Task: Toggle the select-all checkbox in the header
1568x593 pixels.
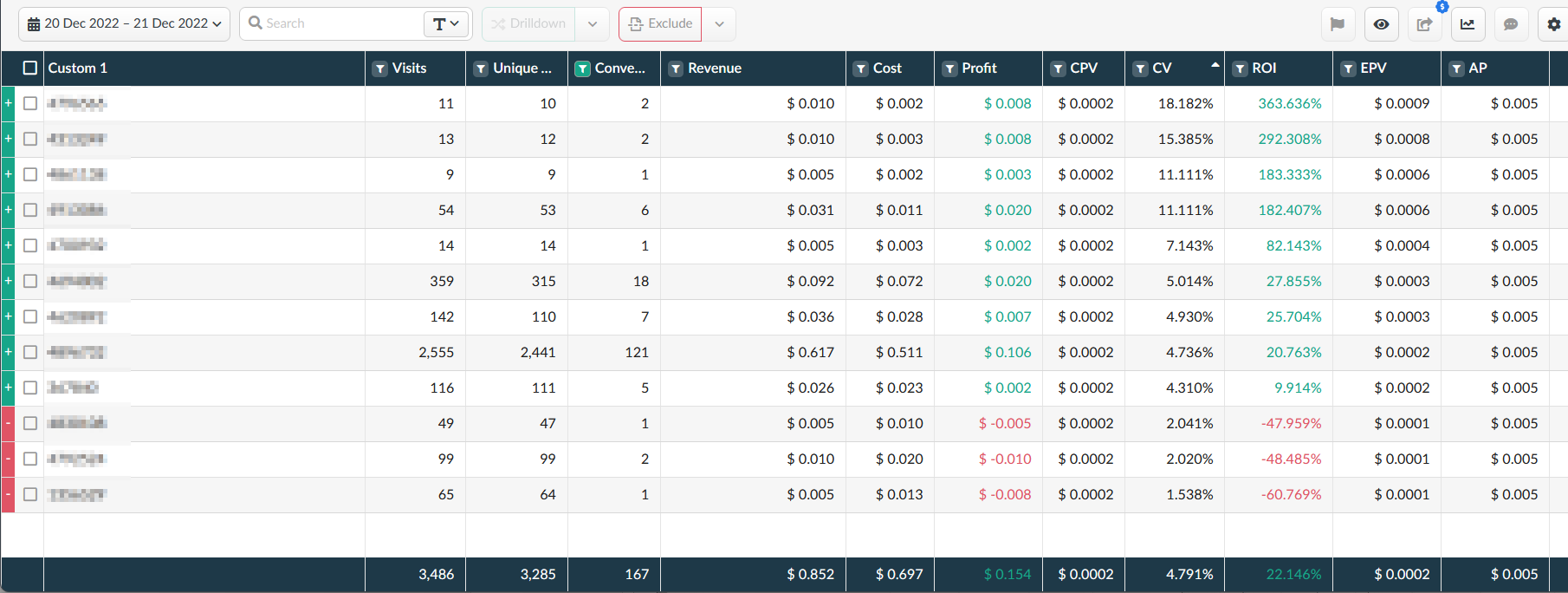Action: tap(30, 68)
